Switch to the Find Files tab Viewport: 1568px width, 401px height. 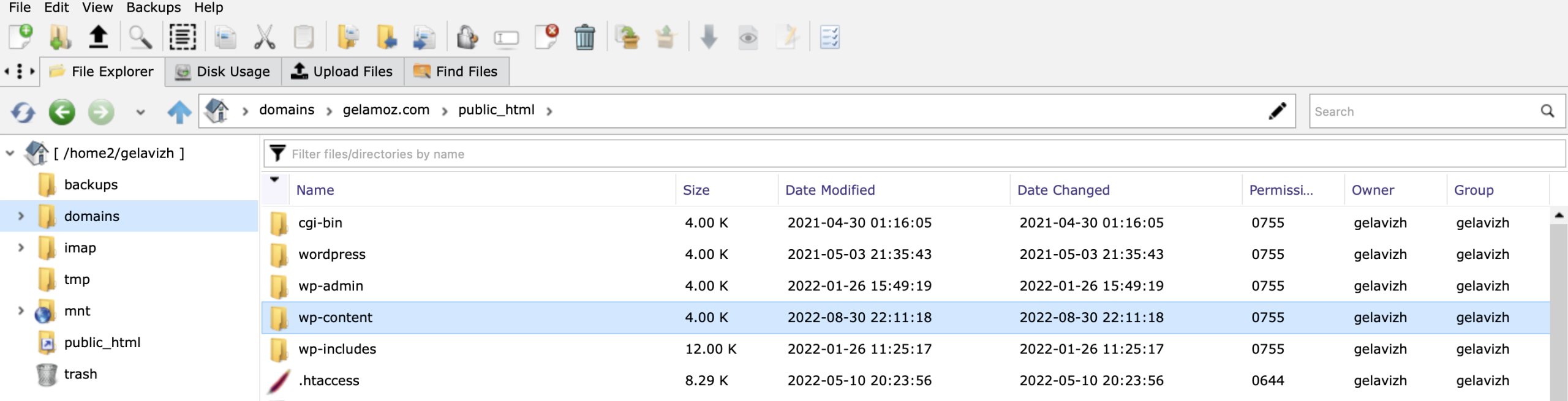coord(456,72)
